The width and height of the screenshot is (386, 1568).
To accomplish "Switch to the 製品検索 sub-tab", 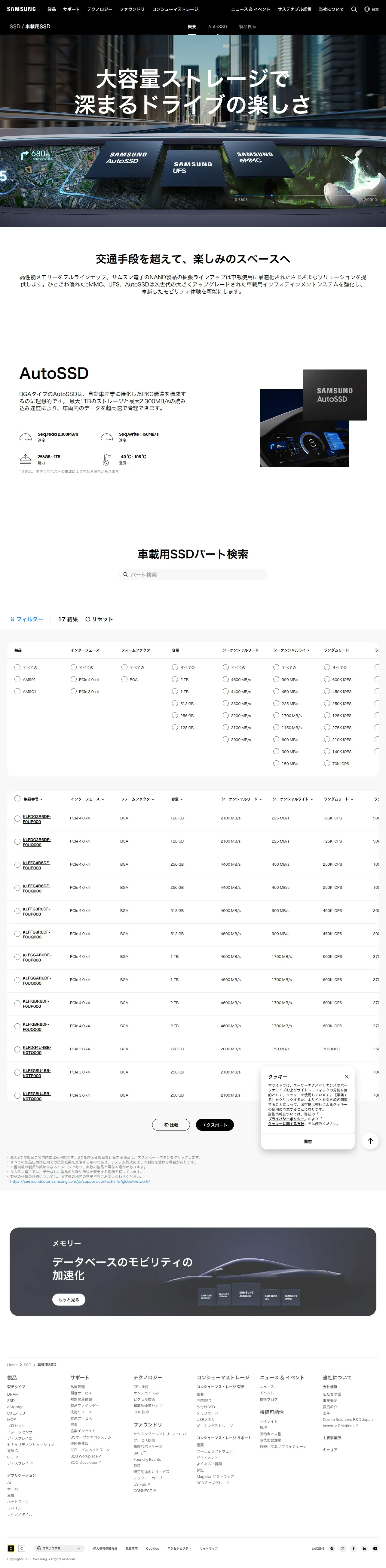I will pyautogui.click(x=247, y=27).
